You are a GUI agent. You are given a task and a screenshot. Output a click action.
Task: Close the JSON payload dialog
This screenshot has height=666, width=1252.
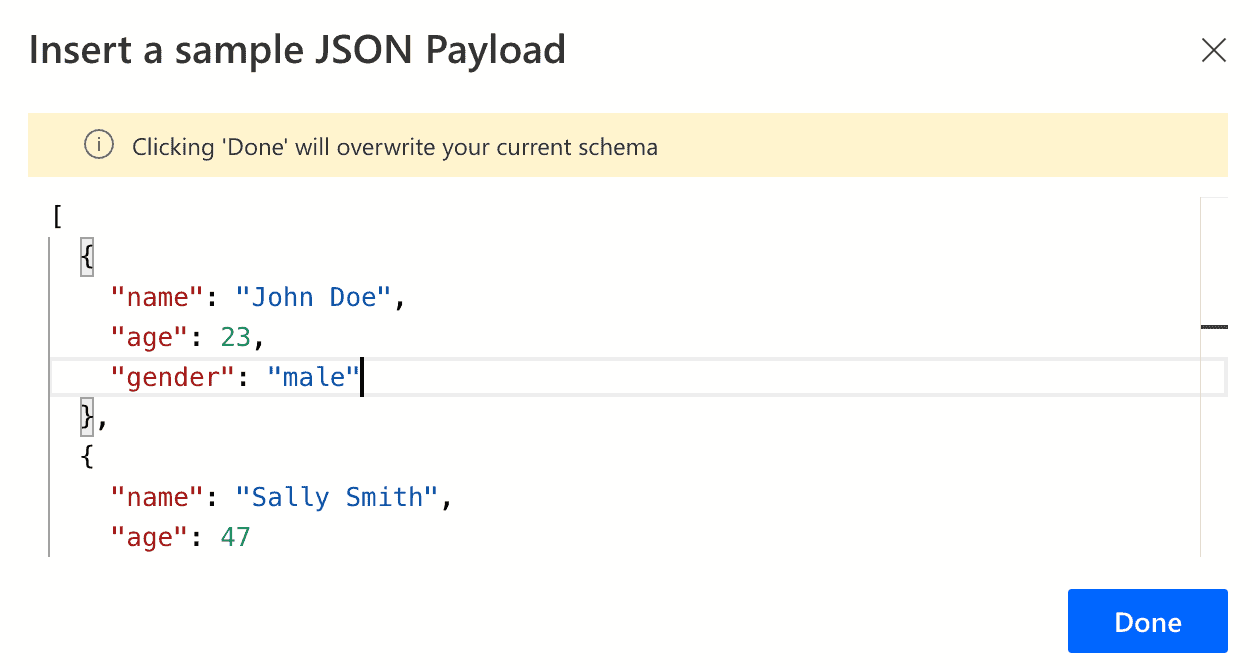[x=1213, y=49]
